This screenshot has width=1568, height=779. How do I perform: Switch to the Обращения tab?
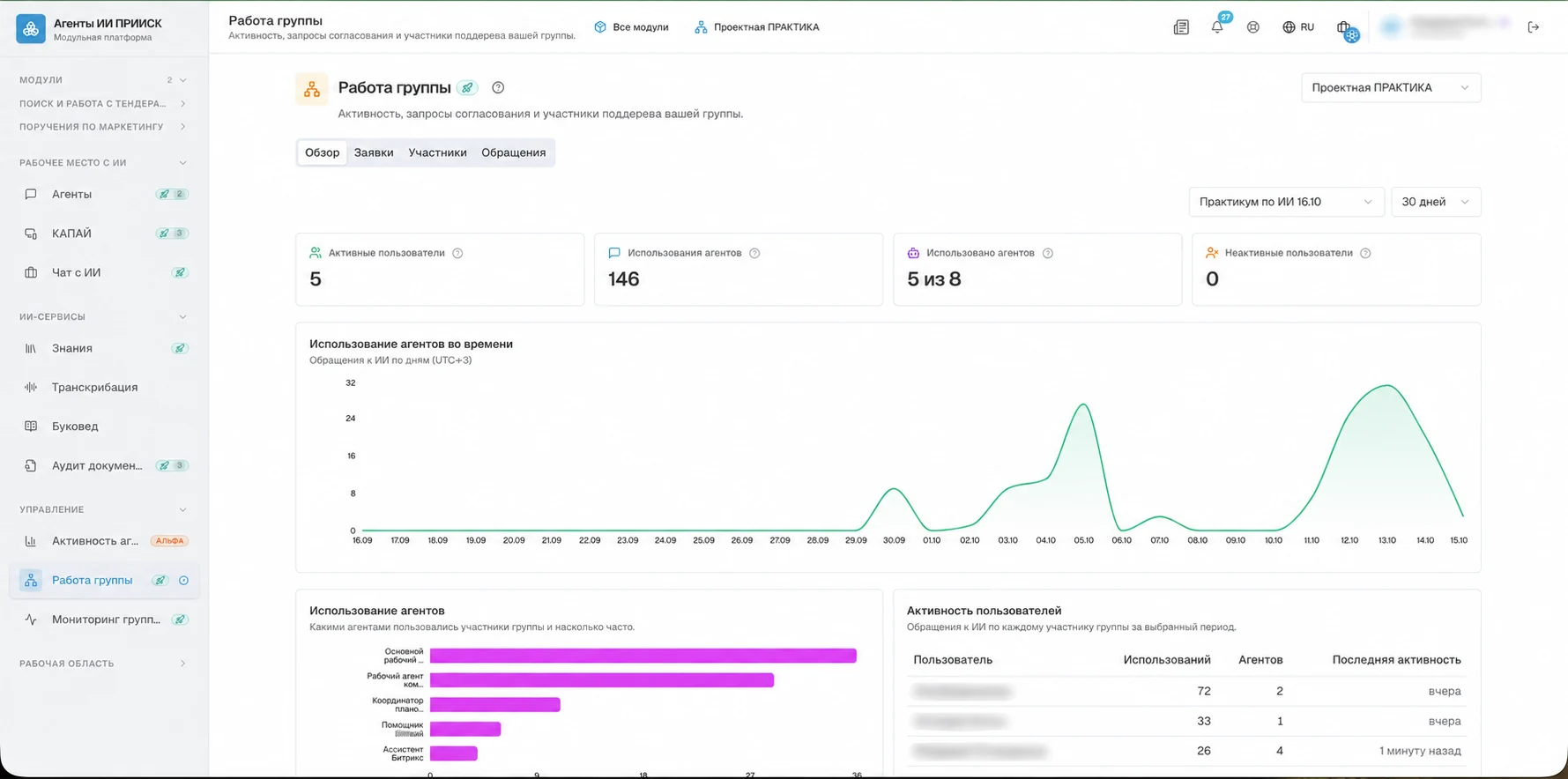514,152
